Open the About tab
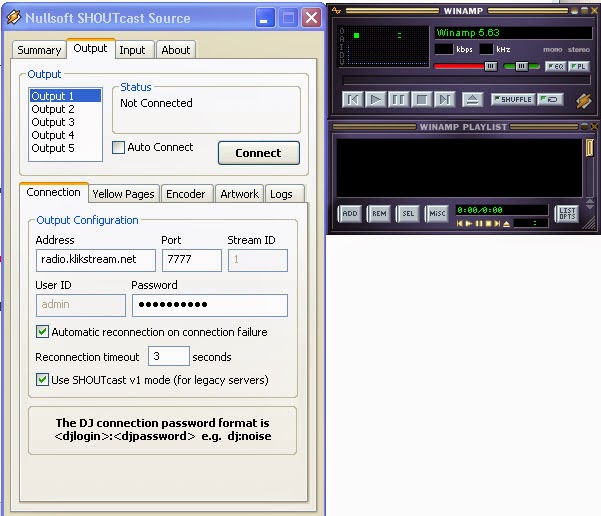The height and width of the screenshot is (516, 601). (x=176, y=50)
